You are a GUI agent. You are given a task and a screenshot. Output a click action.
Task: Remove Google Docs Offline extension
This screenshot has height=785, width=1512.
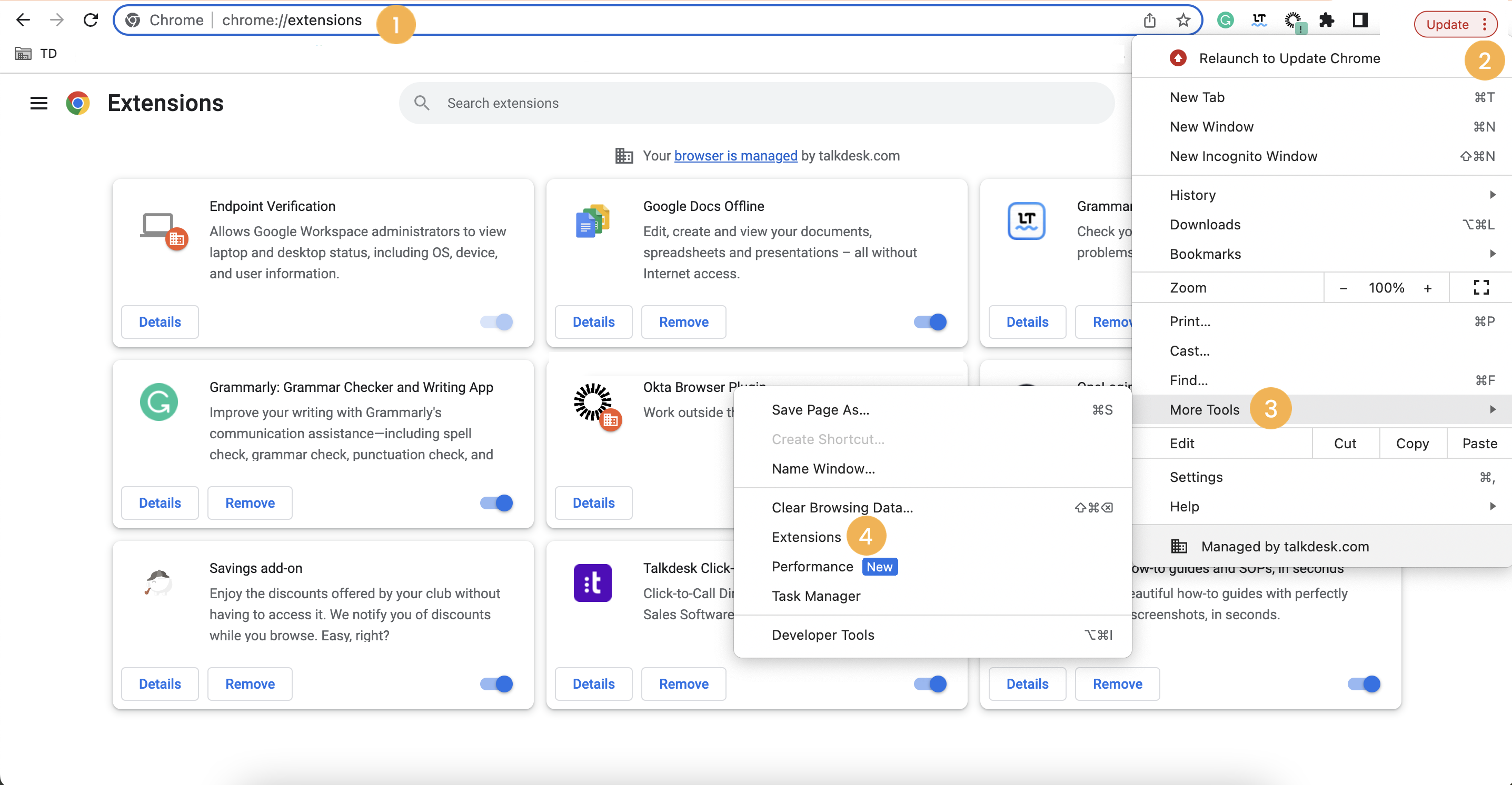684,322
